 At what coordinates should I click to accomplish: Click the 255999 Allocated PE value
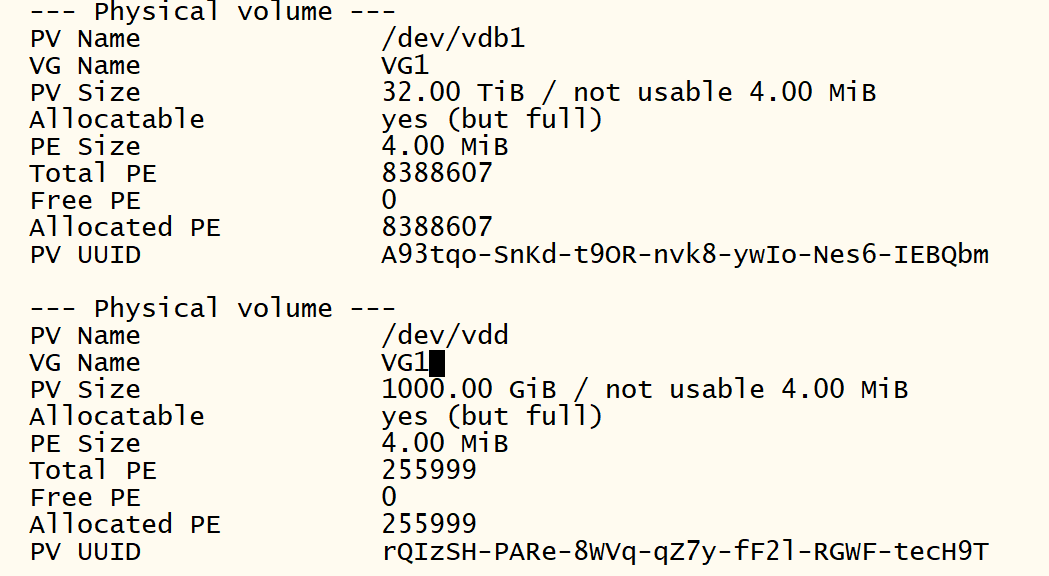coord(429,525)
